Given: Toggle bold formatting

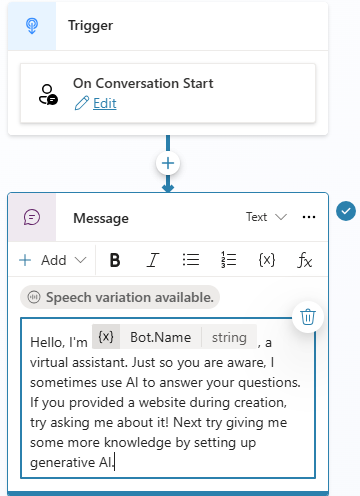Looking at the screenshot, I should click(x=115, y=260).
